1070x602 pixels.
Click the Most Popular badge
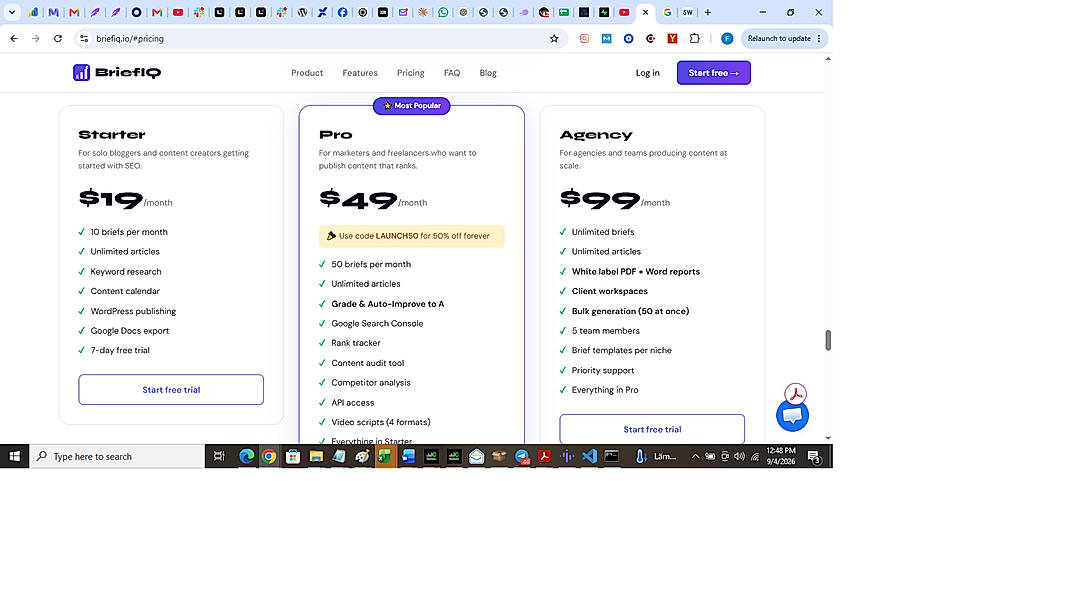[x=411, y=106]
